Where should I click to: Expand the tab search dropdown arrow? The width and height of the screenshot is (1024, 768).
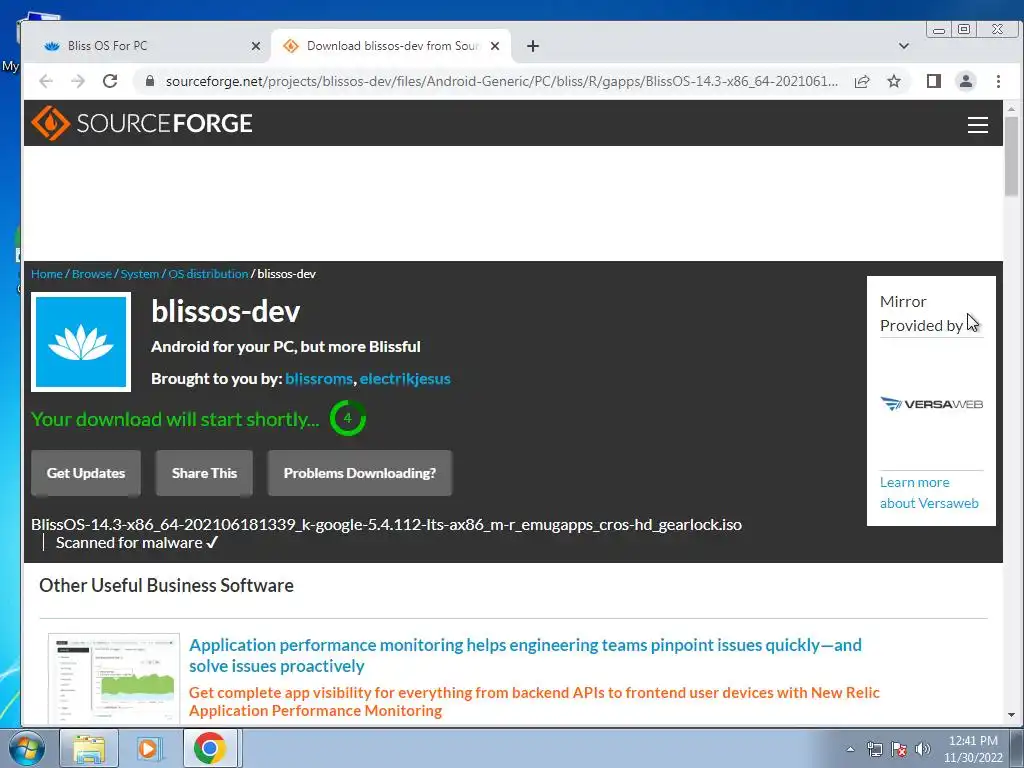coord(904,46)
